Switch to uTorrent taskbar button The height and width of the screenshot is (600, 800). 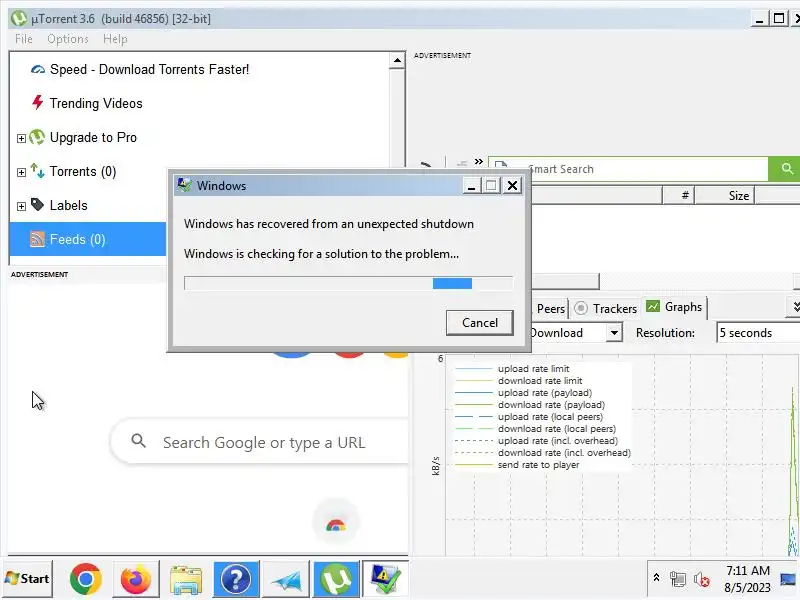pos(336,579)
